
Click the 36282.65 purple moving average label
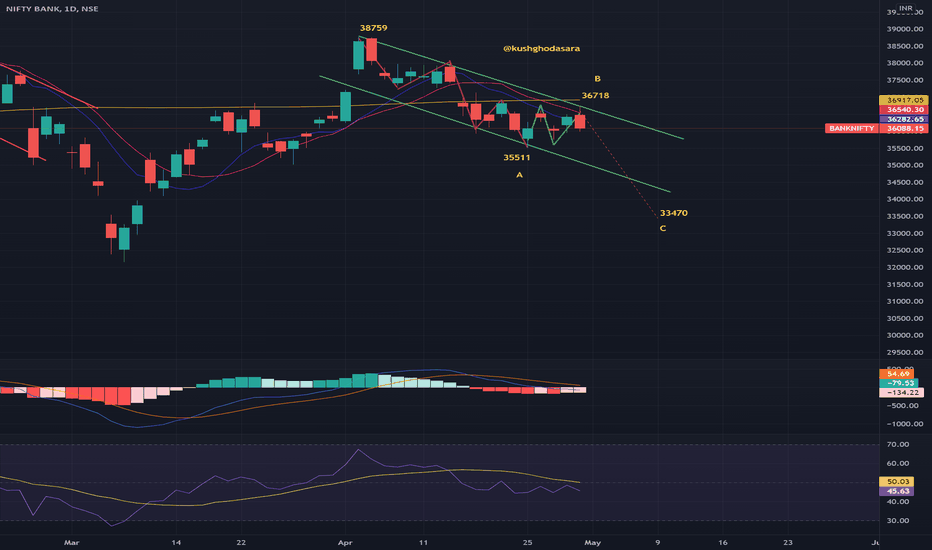[x=903, y=120]
